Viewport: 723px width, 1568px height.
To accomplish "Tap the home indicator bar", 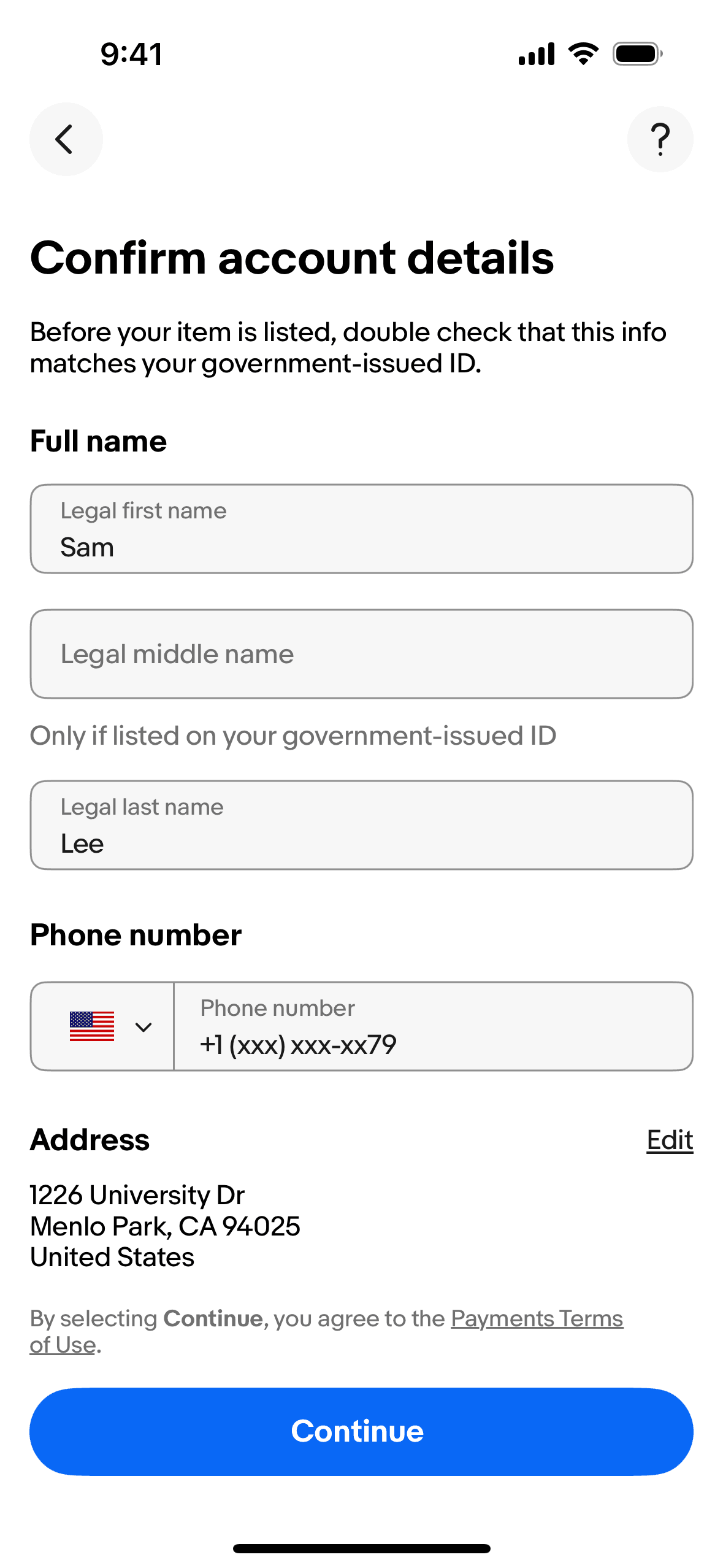I will (361, 1548).
